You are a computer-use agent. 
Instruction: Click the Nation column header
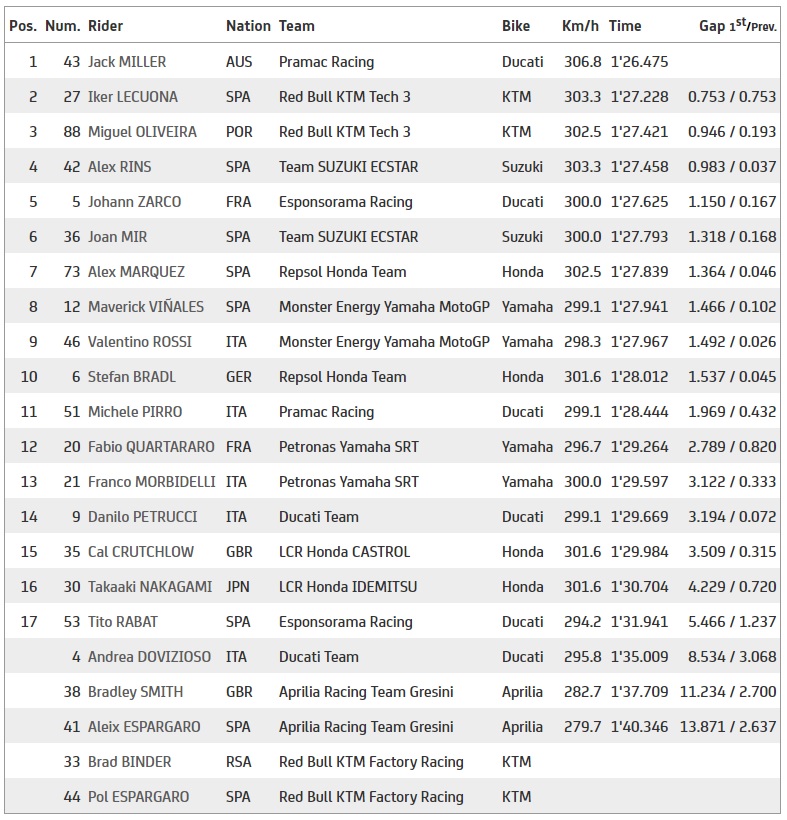pos(248,26)
